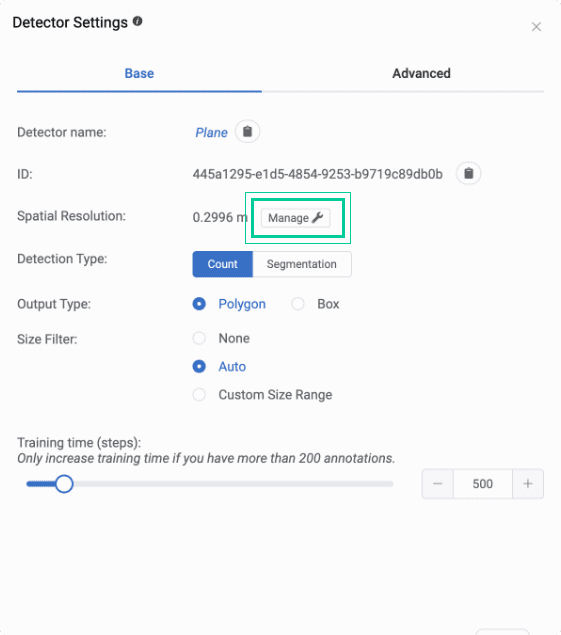The width and height of the screenshot is (561, 635).
Task: Choose Polygon output type
Action: (229, 304)
